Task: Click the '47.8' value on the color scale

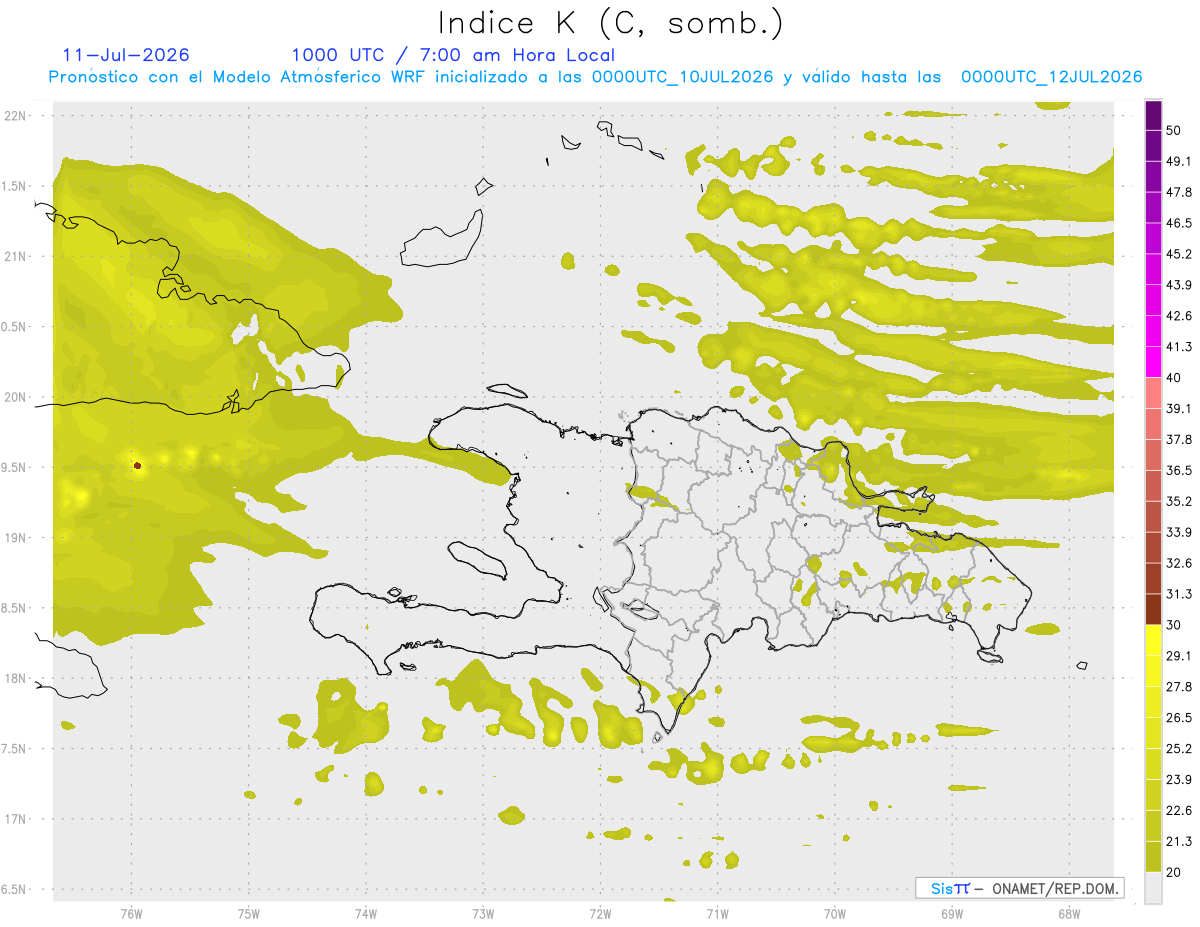Action: point(1180,192)
